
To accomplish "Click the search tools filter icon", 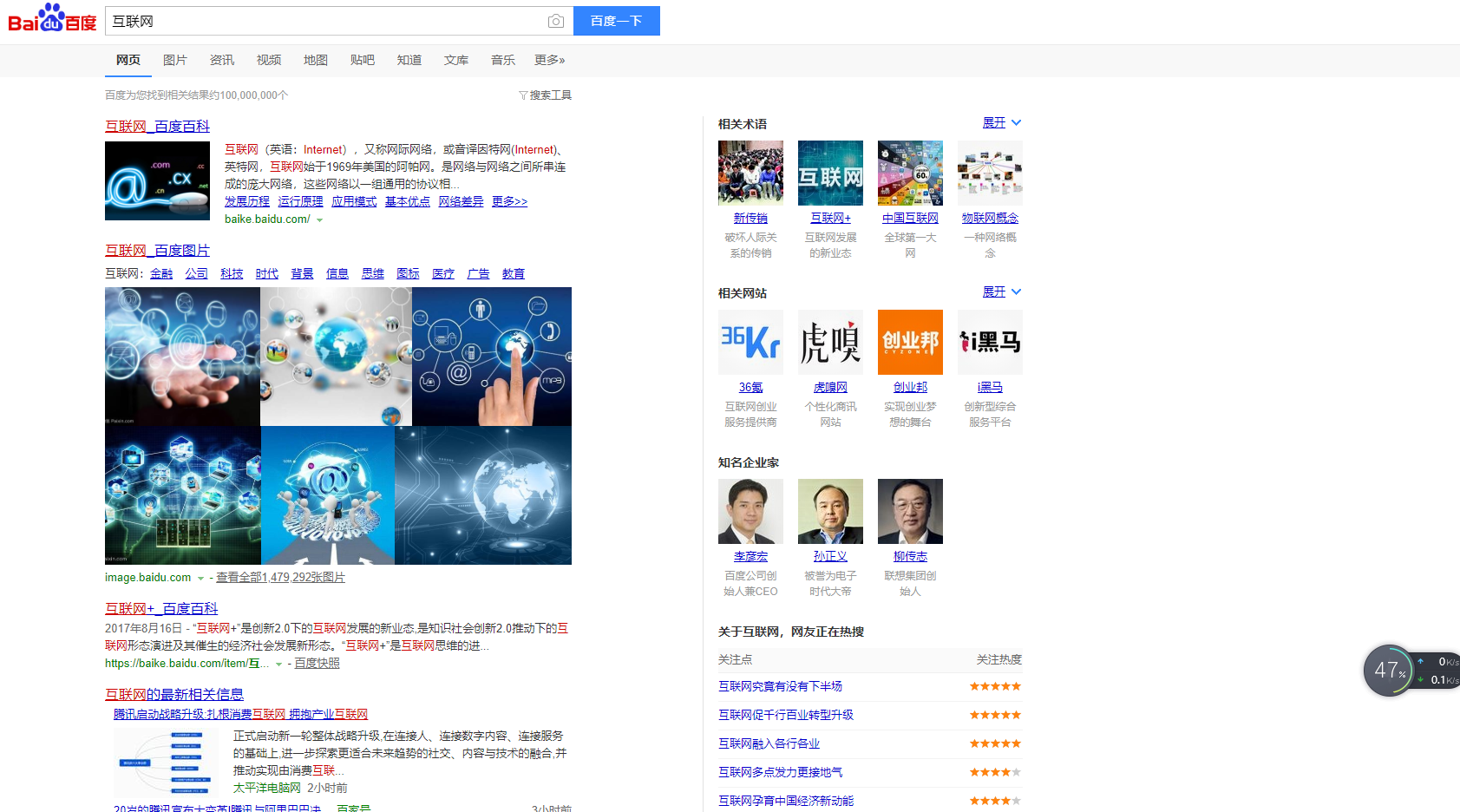I will (x=523, y=95).
